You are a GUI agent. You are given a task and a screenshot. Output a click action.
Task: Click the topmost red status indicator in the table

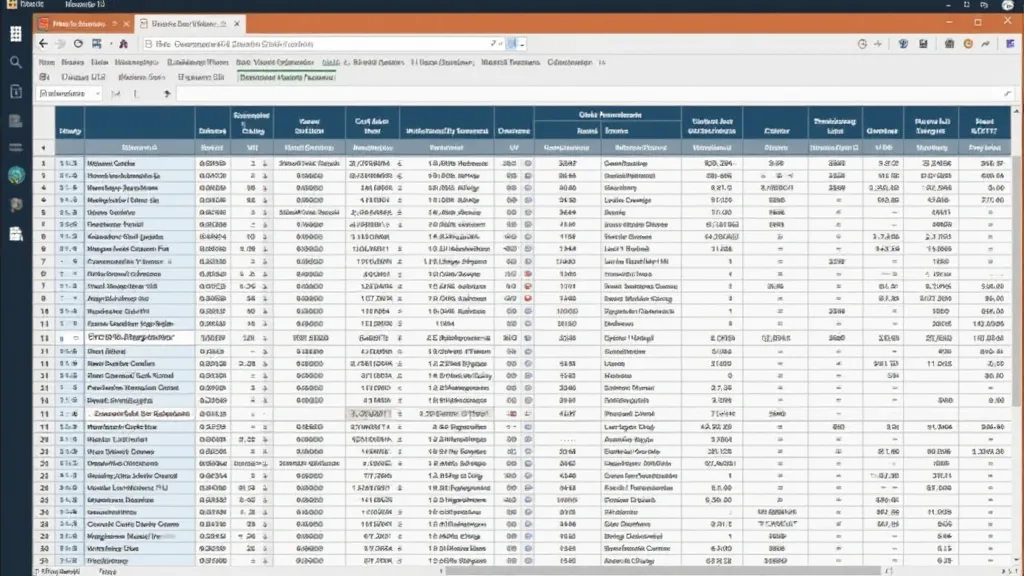(528, 274)
